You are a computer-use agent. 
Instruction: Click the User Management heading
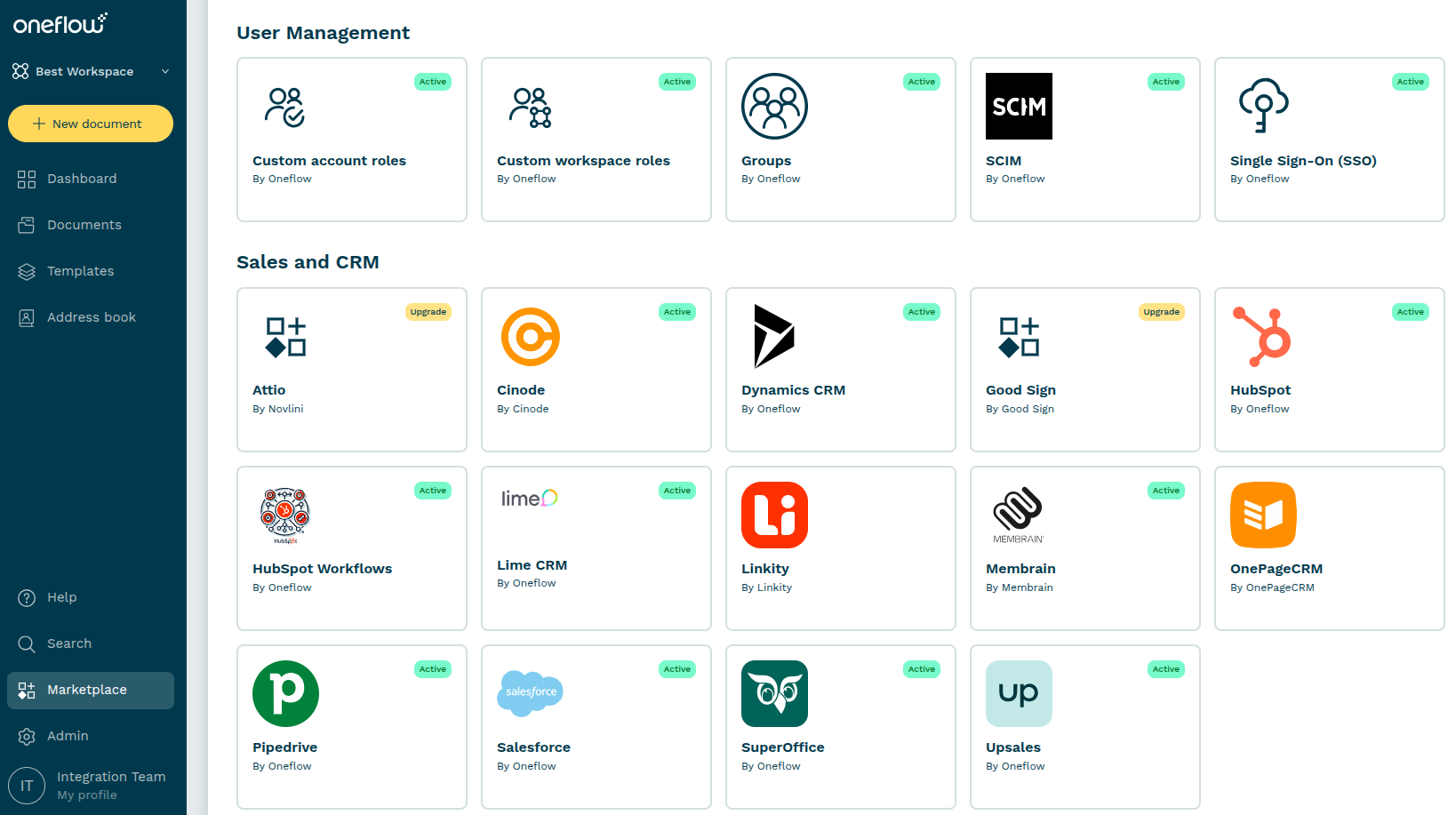pos(323,33)
